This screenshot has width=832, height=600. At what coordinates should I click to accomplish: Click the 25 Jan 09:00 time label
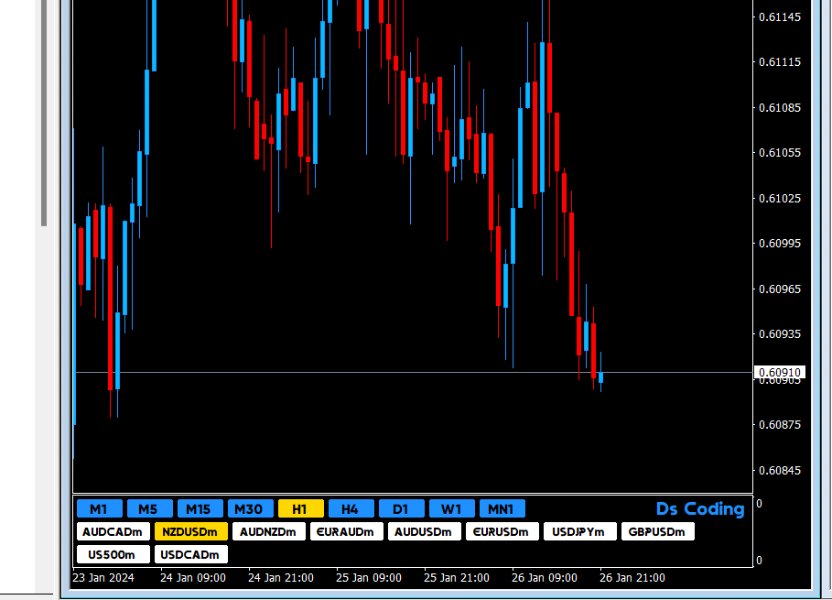pyautogui.click(x=369, y=578)
